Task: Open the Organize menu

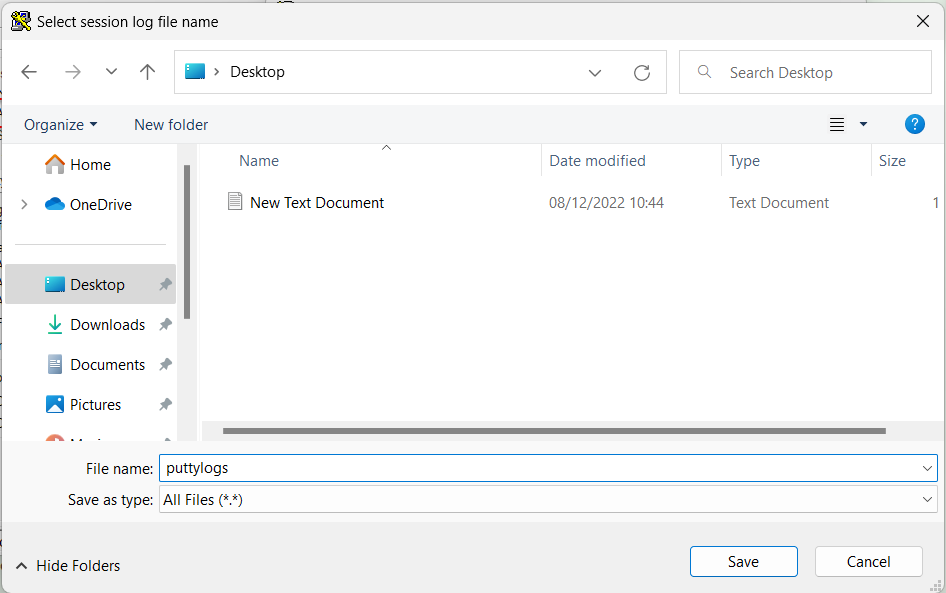Action: 61,125
